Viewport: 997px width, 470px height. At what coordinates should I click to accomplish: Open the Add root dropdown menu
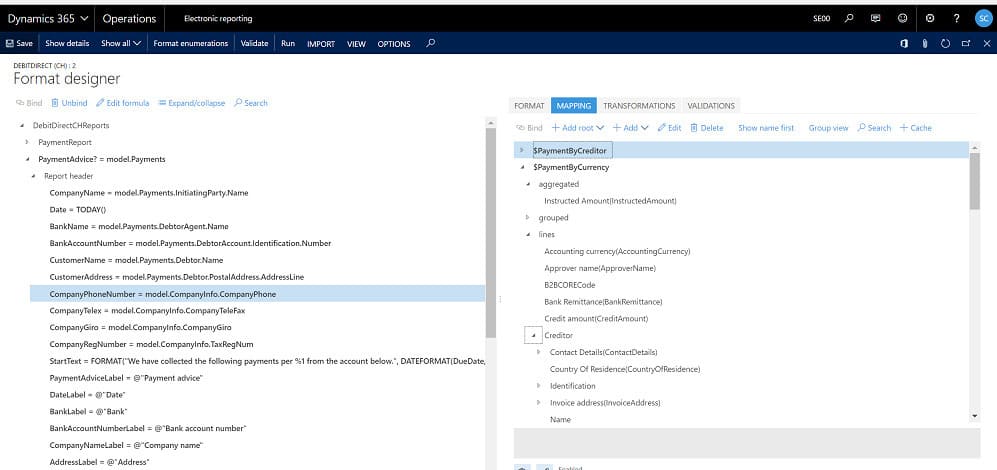click(x=578, y=128)
